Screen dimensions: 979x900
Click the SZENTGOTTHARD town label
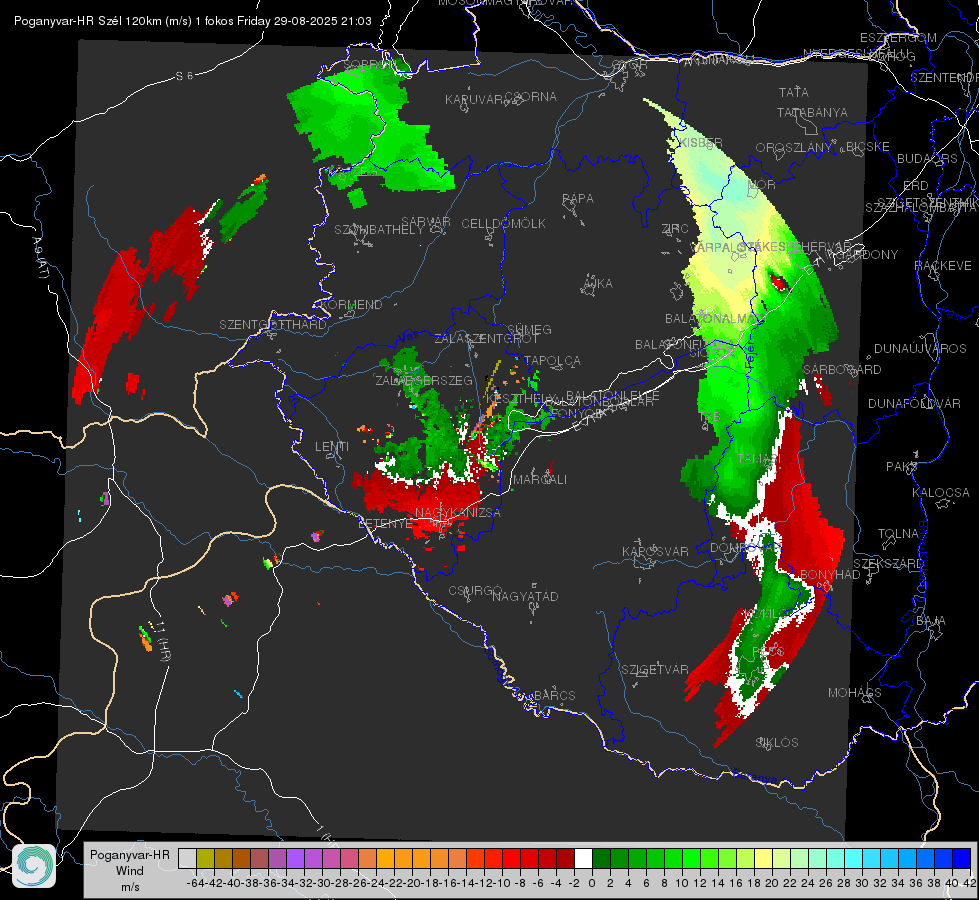tap(273, 325)
